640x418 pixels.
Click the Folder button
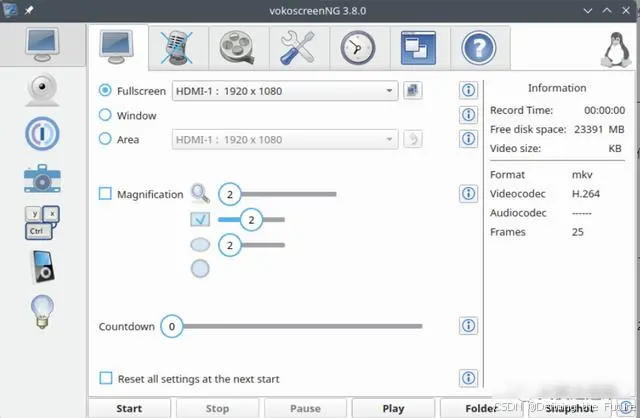click(482, 408)
